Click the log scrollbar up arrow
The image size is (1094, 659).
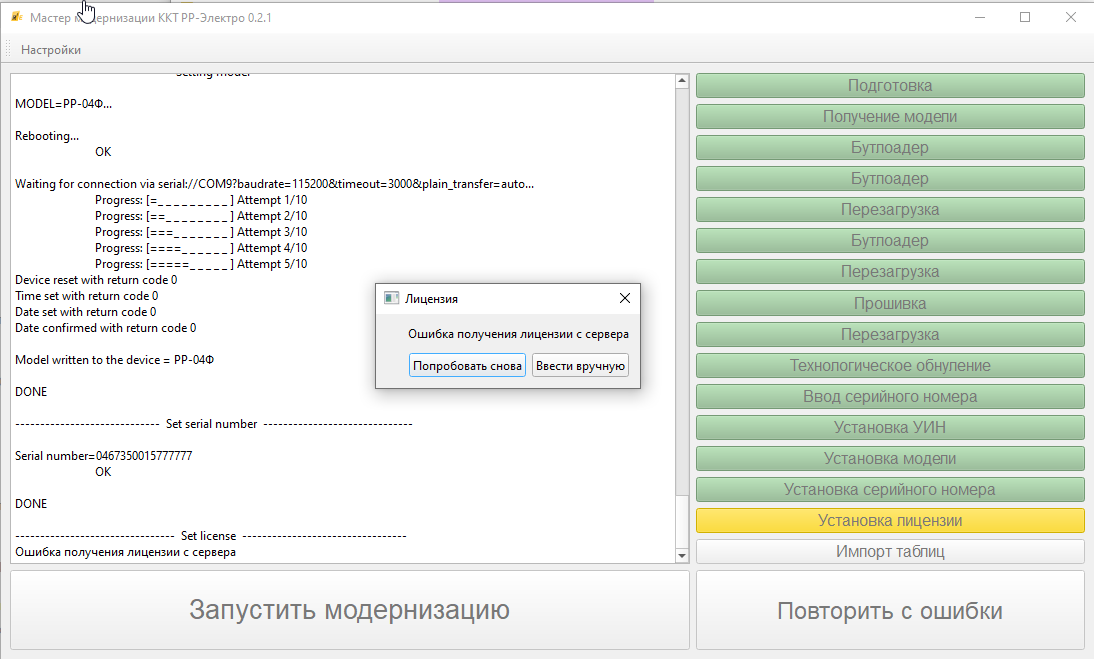point(682,81)
